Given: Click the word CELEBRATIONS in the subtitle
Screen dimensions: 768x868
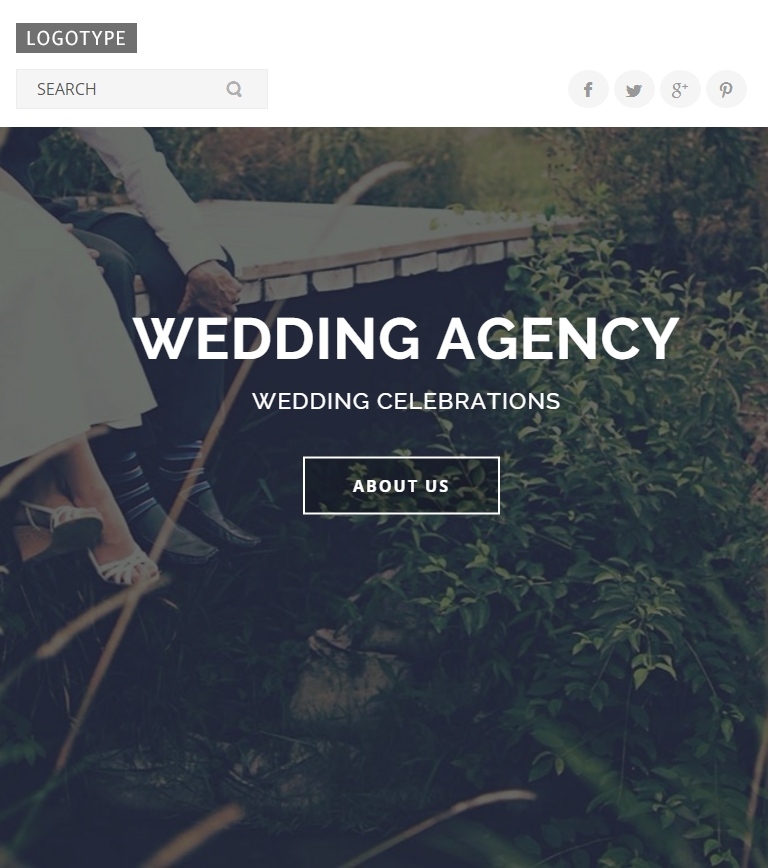Looking at the screenshot, I should coord(468,401).
